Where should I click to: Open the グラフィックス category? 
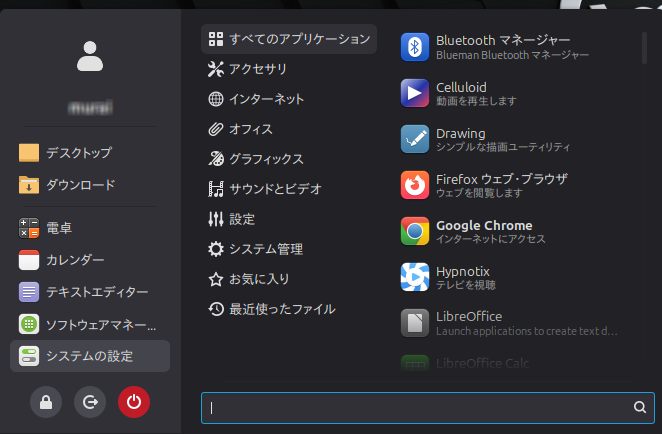coord(266,159)
